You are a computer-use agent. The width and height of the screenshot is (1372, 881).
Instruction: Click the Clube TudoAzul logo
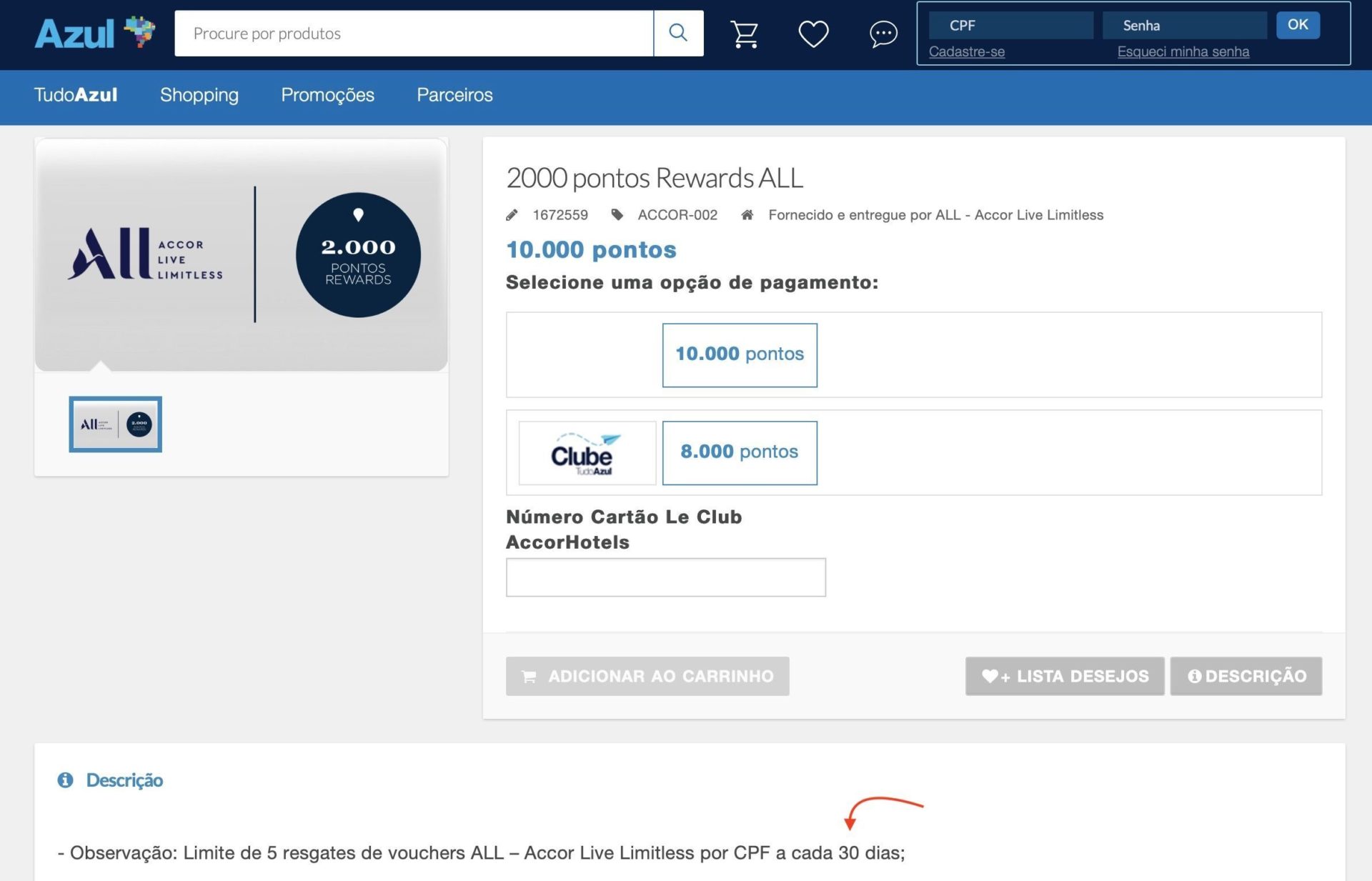tap(587, 453)
